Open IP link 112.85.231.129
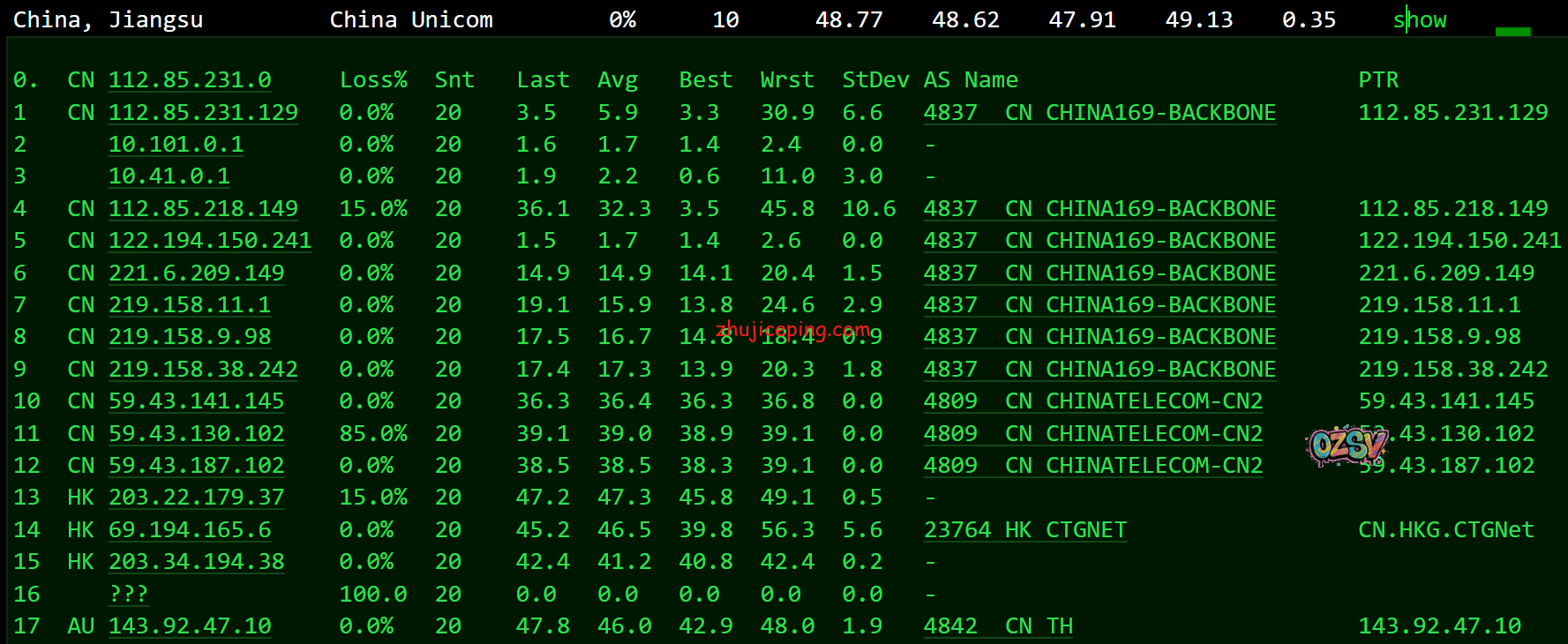The width and height of the screenshot is (1568, 644). [x=203, y=113]
